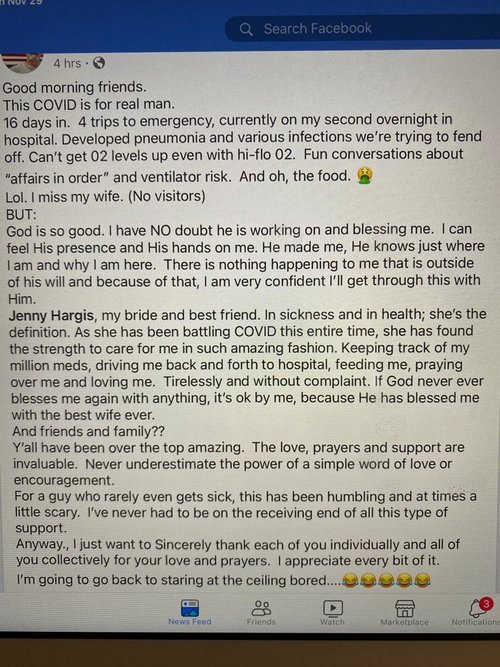Click the "Good morning friends." post text
The height and width of the screenshot is (667, 500).
tap(74, 87)
